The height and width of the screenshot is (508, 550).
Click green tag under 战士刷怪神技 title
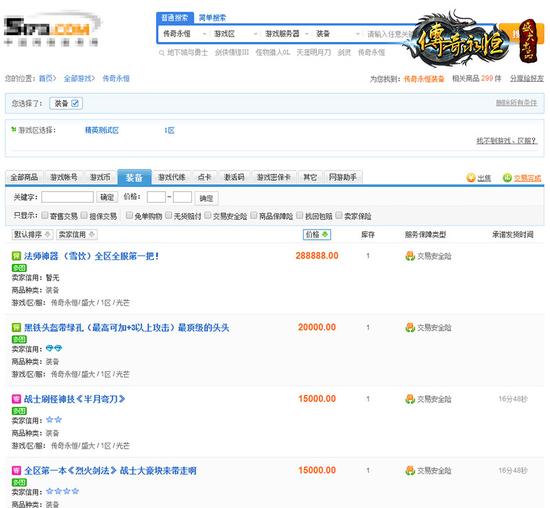pos(19,411)
